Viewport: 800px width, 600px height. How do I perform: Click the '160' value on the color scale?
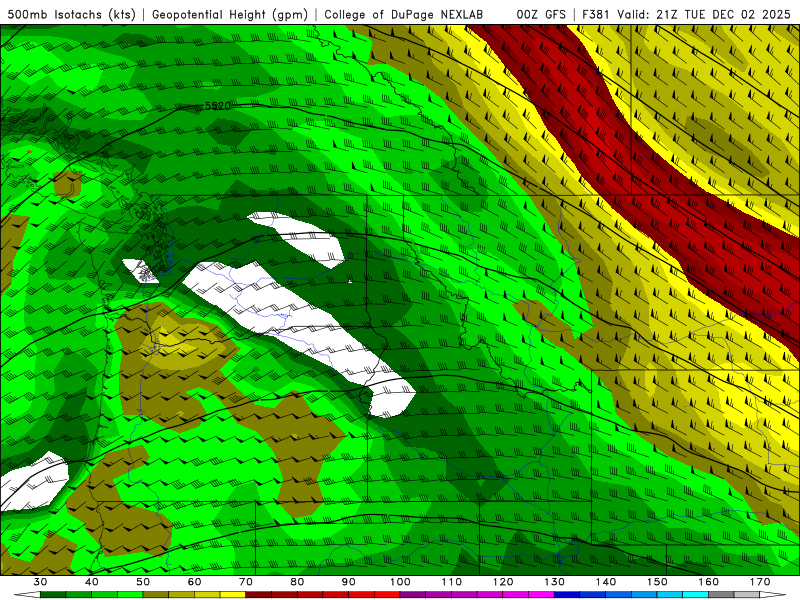click(709, 582)
